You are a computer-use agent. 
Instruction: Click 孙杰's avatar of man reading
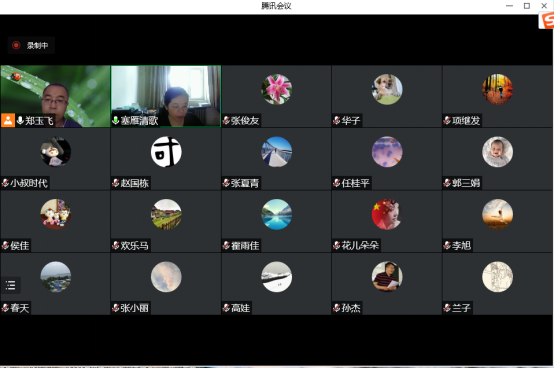click(x=387, y=277)
